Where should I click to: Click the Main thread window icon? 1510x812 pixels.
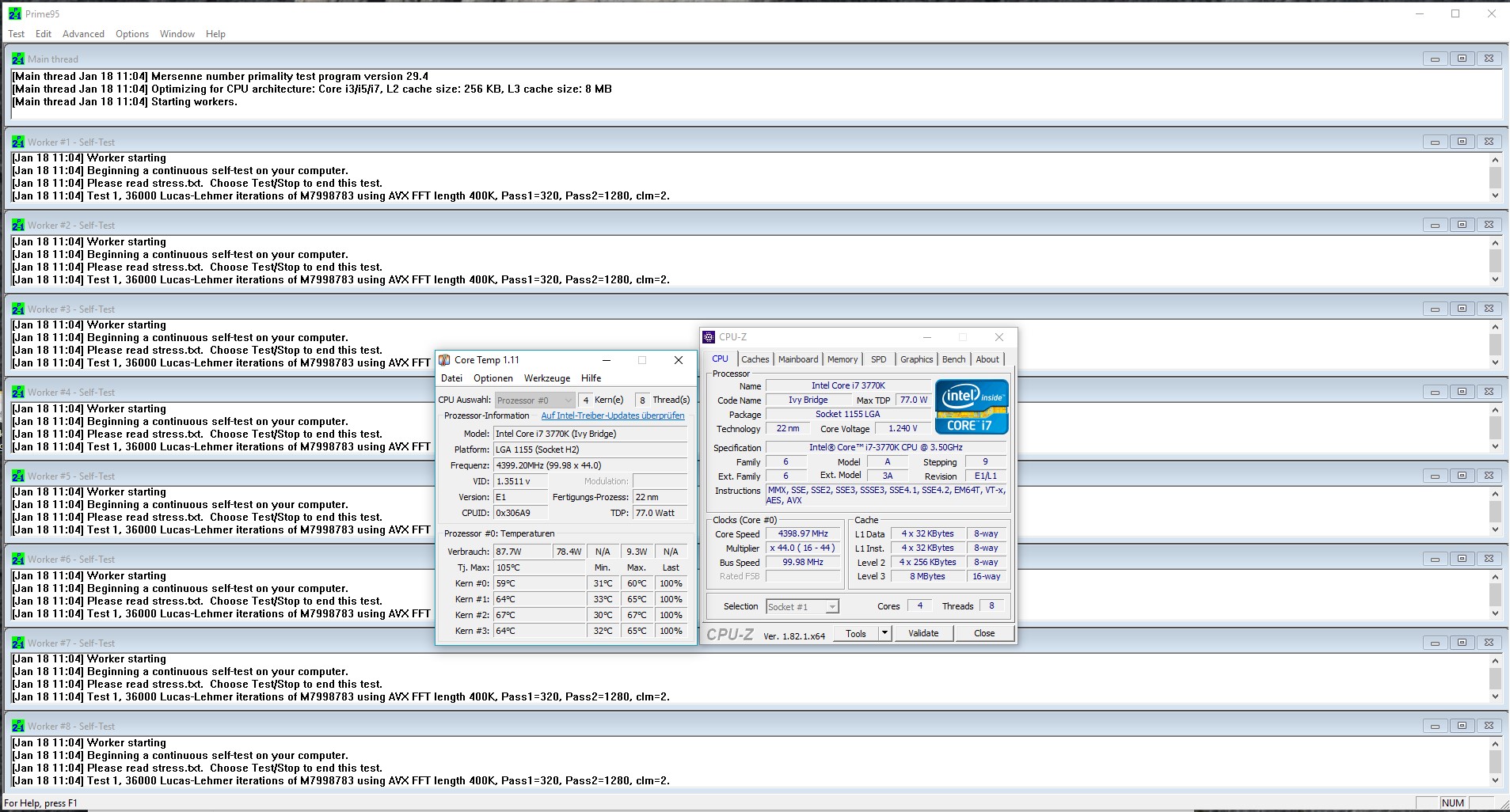point(18,59)
